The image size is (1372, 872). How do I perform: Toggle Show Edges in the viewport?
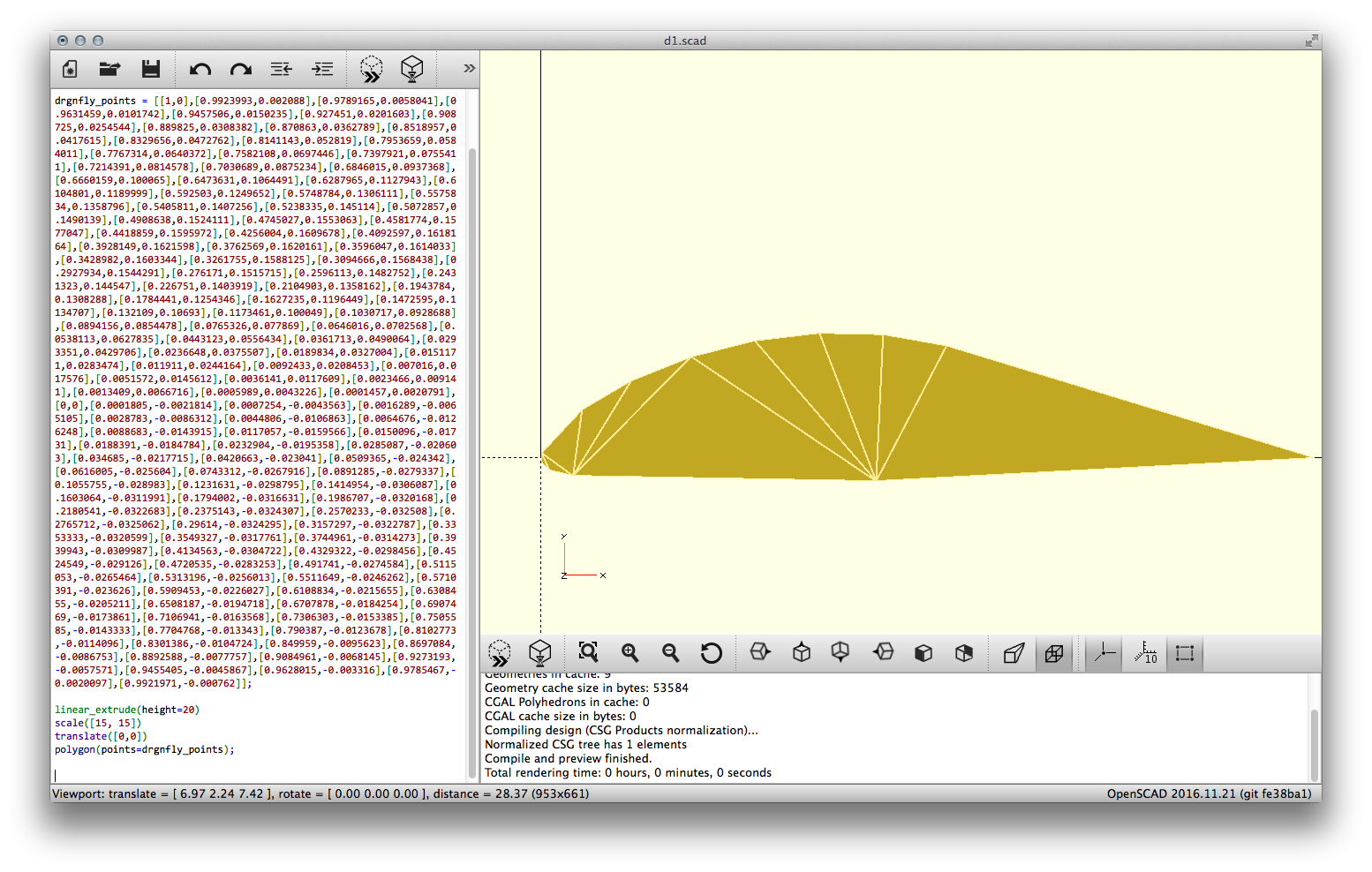click(x=1185, y=653)
